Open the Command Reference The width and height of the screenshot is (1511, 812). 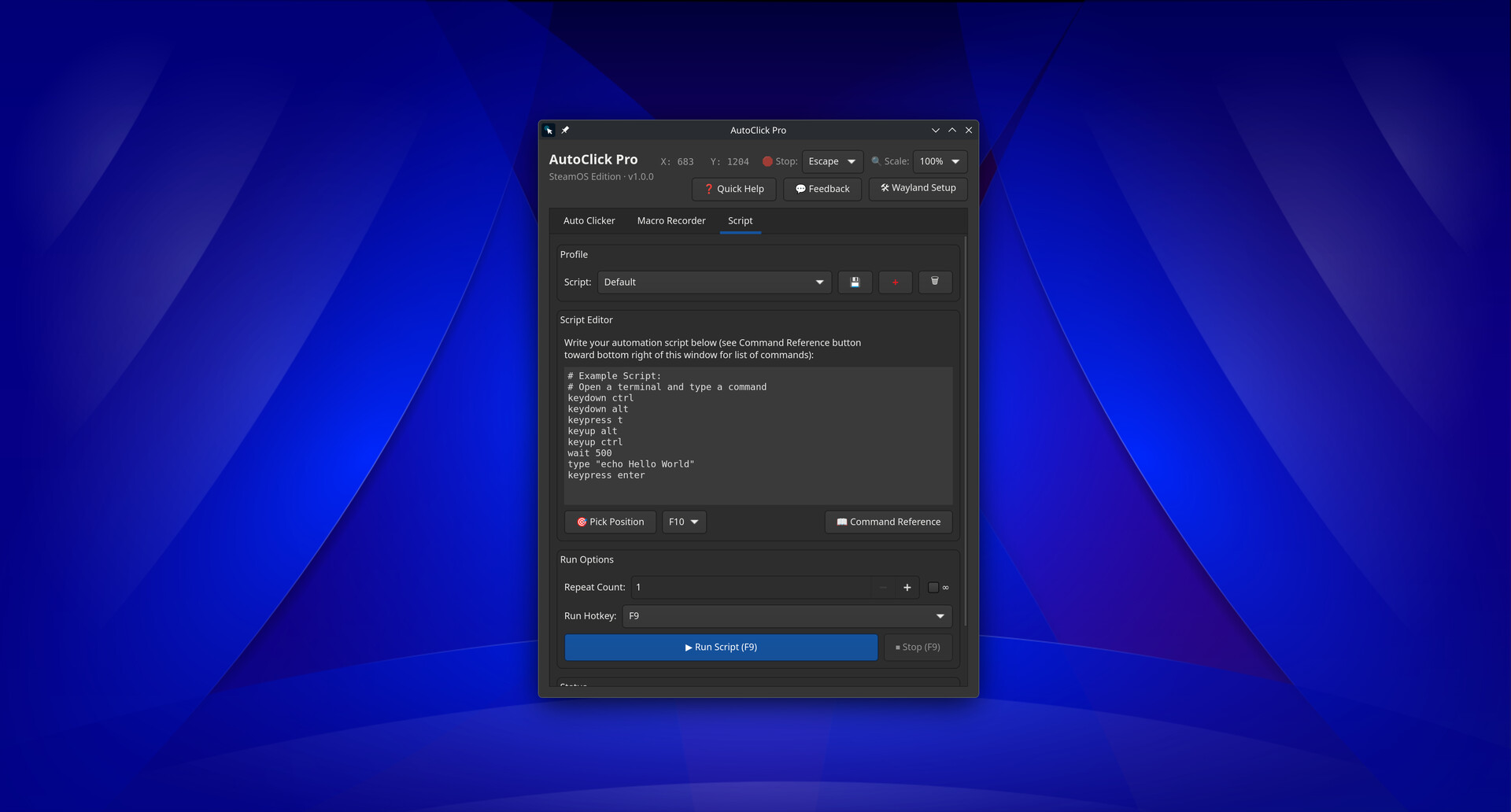[888, 522]
